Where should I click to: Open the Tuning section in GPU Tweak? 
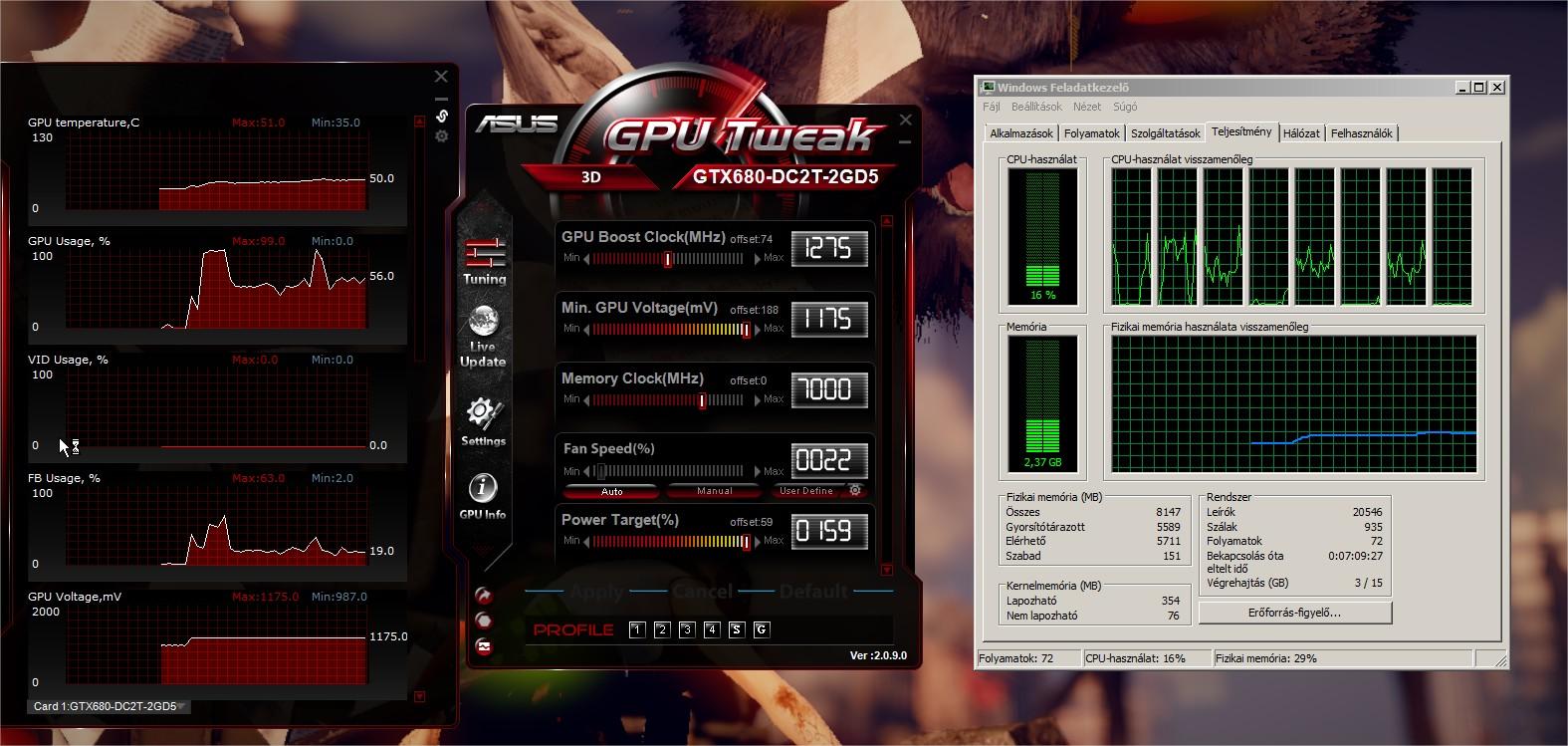(485, 261)
